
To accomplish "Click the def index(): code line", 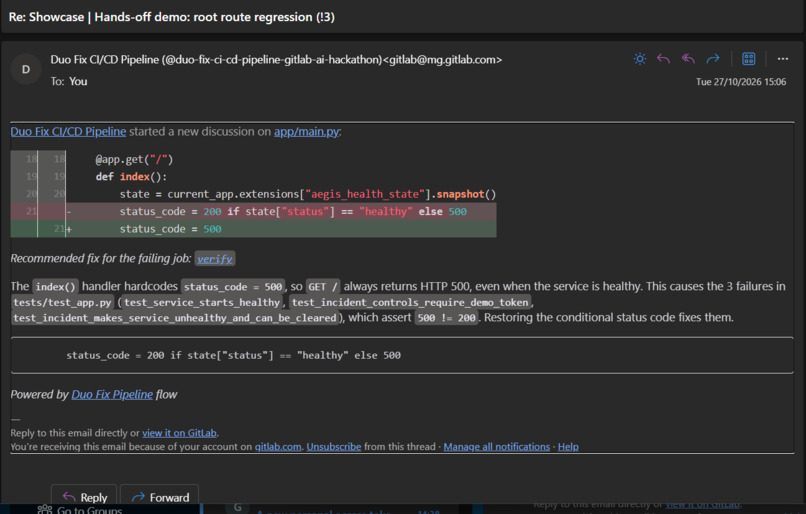I will pyautogui.click(x=131, y=177).
